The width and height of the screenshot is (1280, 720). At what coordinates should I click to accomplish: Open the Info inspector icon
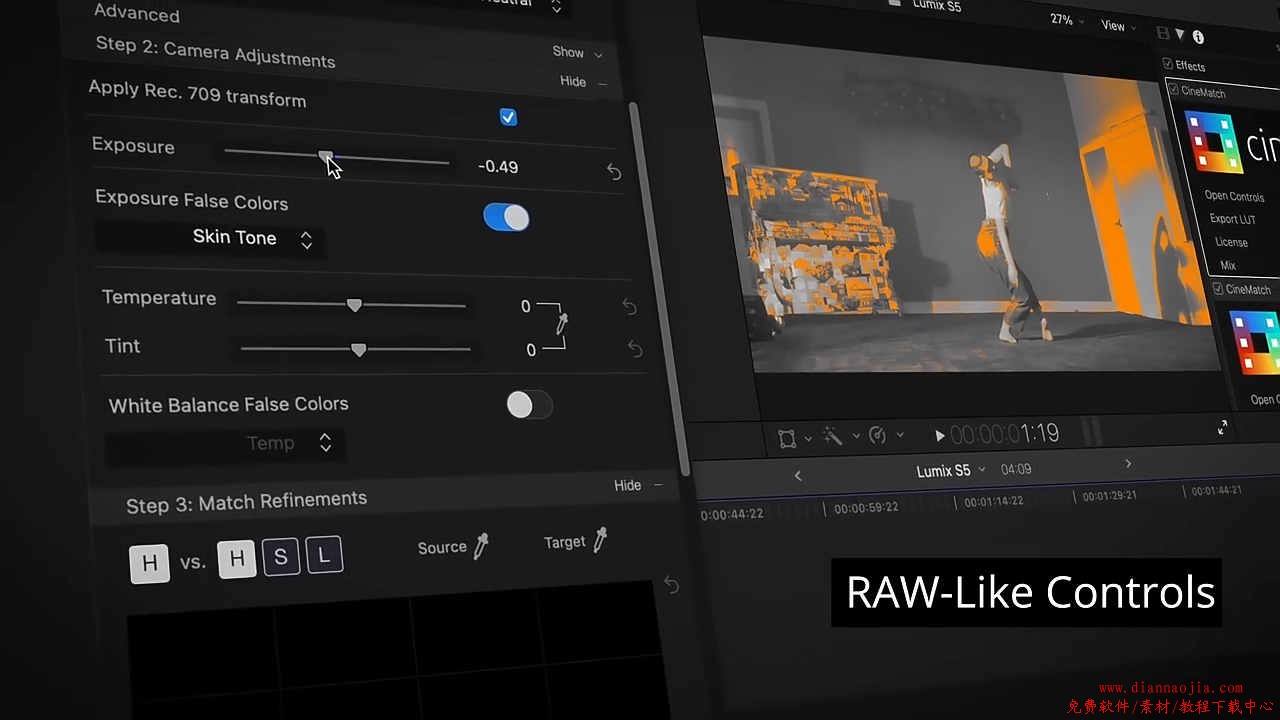click(x=1198, y=37)
